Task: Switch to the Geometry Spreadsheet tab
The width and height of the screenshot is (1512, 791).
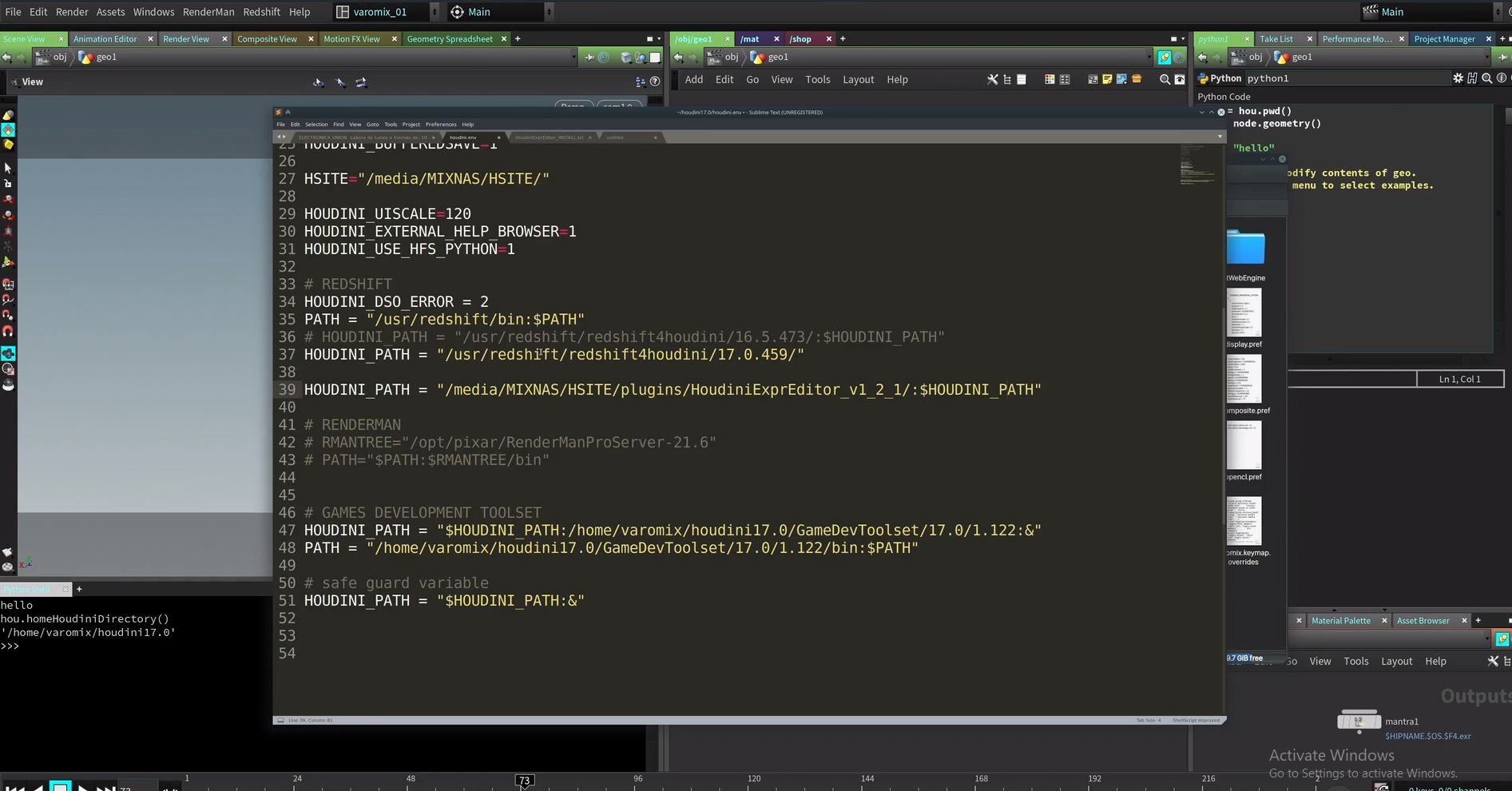Action: click(x=449, y=38)
